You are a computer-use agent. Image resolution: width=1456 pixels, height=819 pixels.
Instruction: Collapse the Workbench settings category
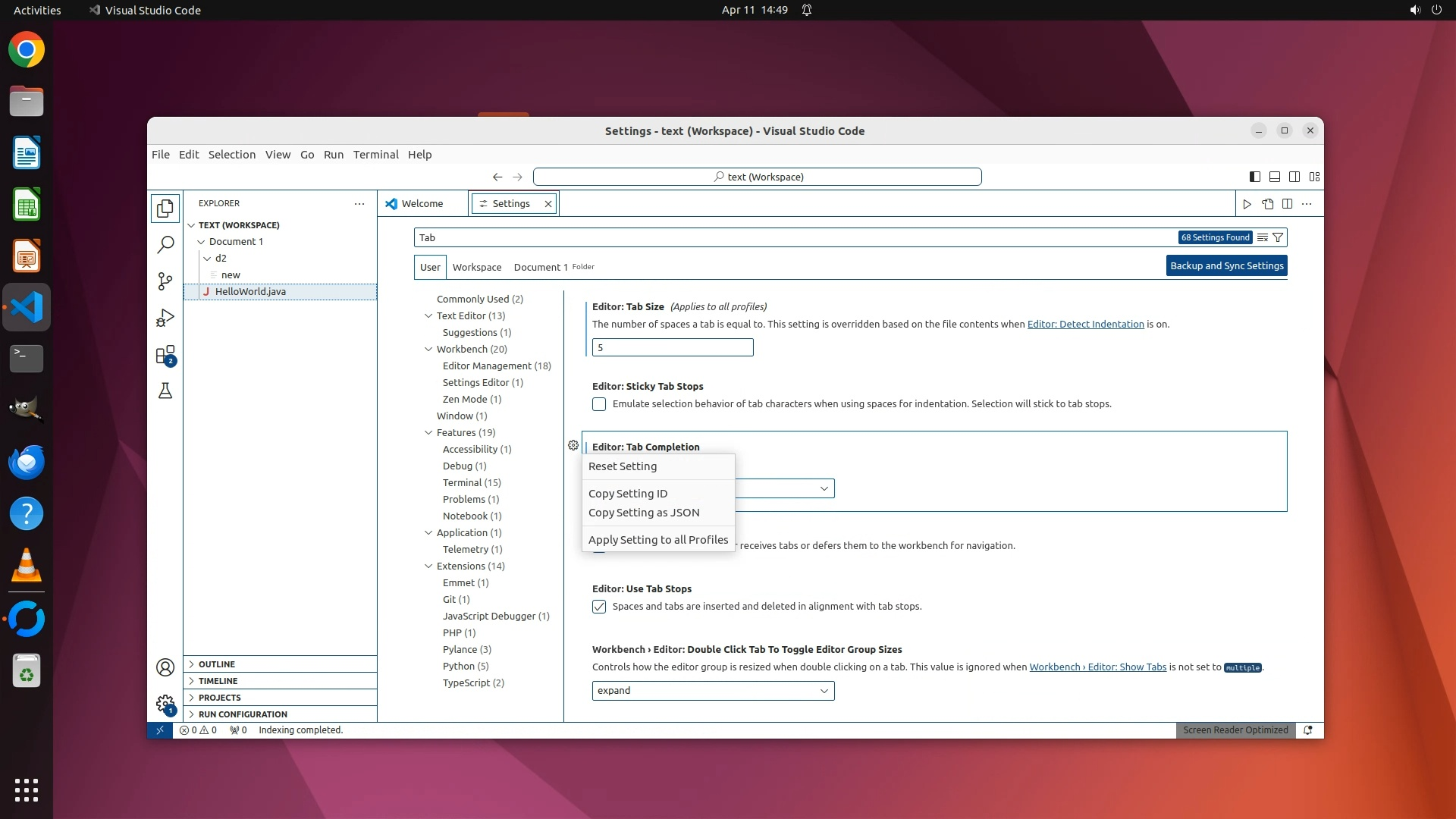click(x=428, y=350)
